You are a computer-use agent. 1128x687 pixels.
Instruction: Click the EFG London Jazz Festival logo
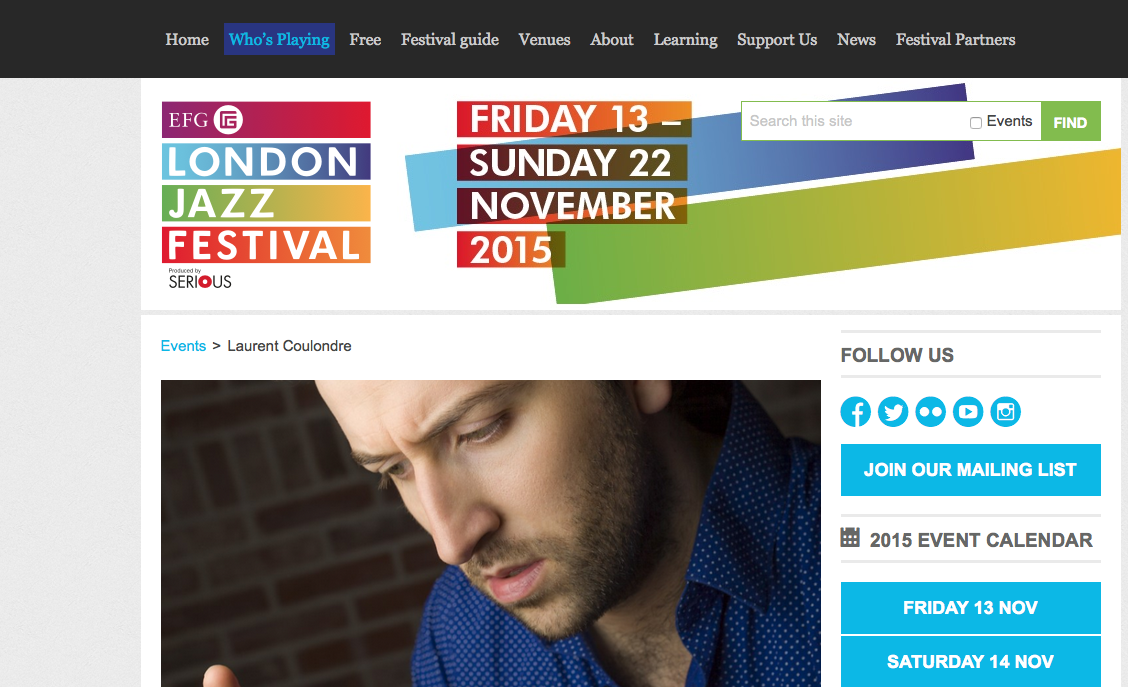(x=266, y=182)
